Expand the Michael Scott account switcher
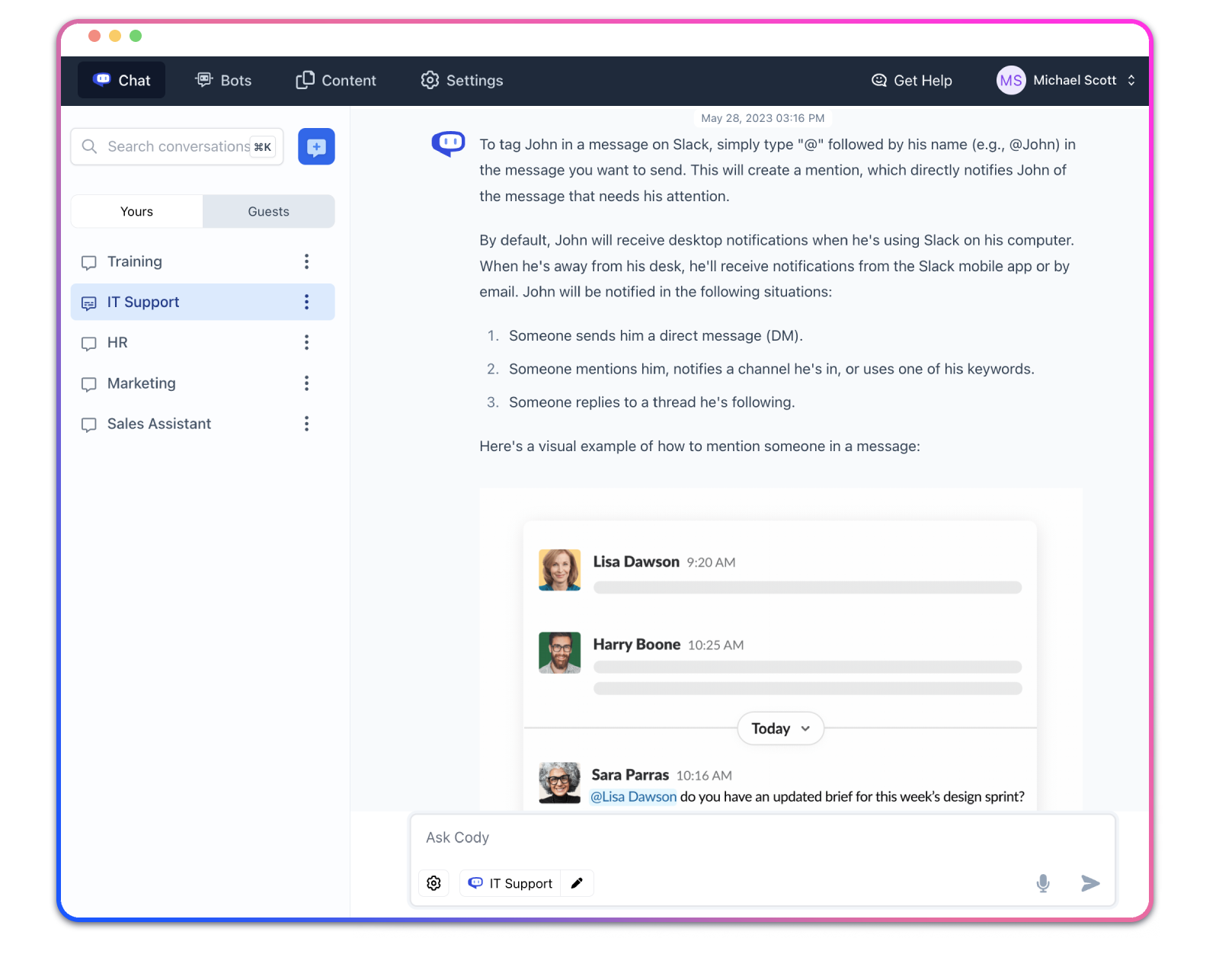 (x=1131, y=80)
